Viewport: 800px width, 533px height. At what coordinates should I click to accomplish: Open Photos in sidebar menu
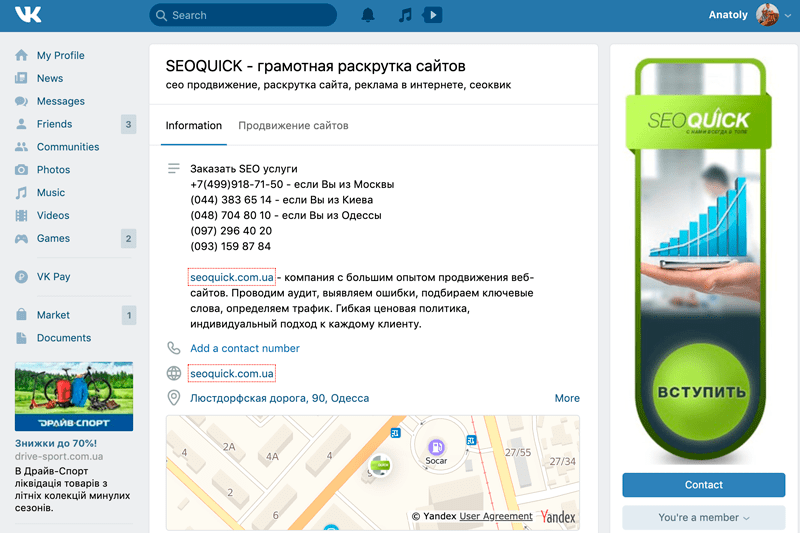[x=54, y=169]
